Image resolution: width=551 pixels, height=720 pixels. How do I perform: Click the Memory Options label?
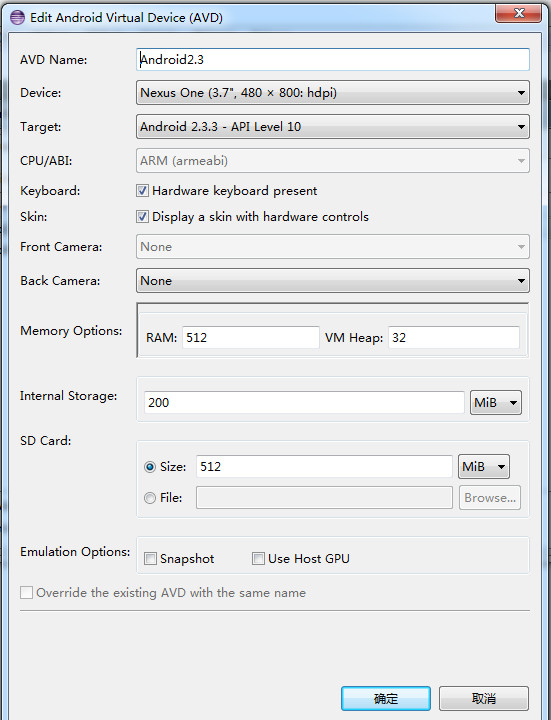[71, 331]
